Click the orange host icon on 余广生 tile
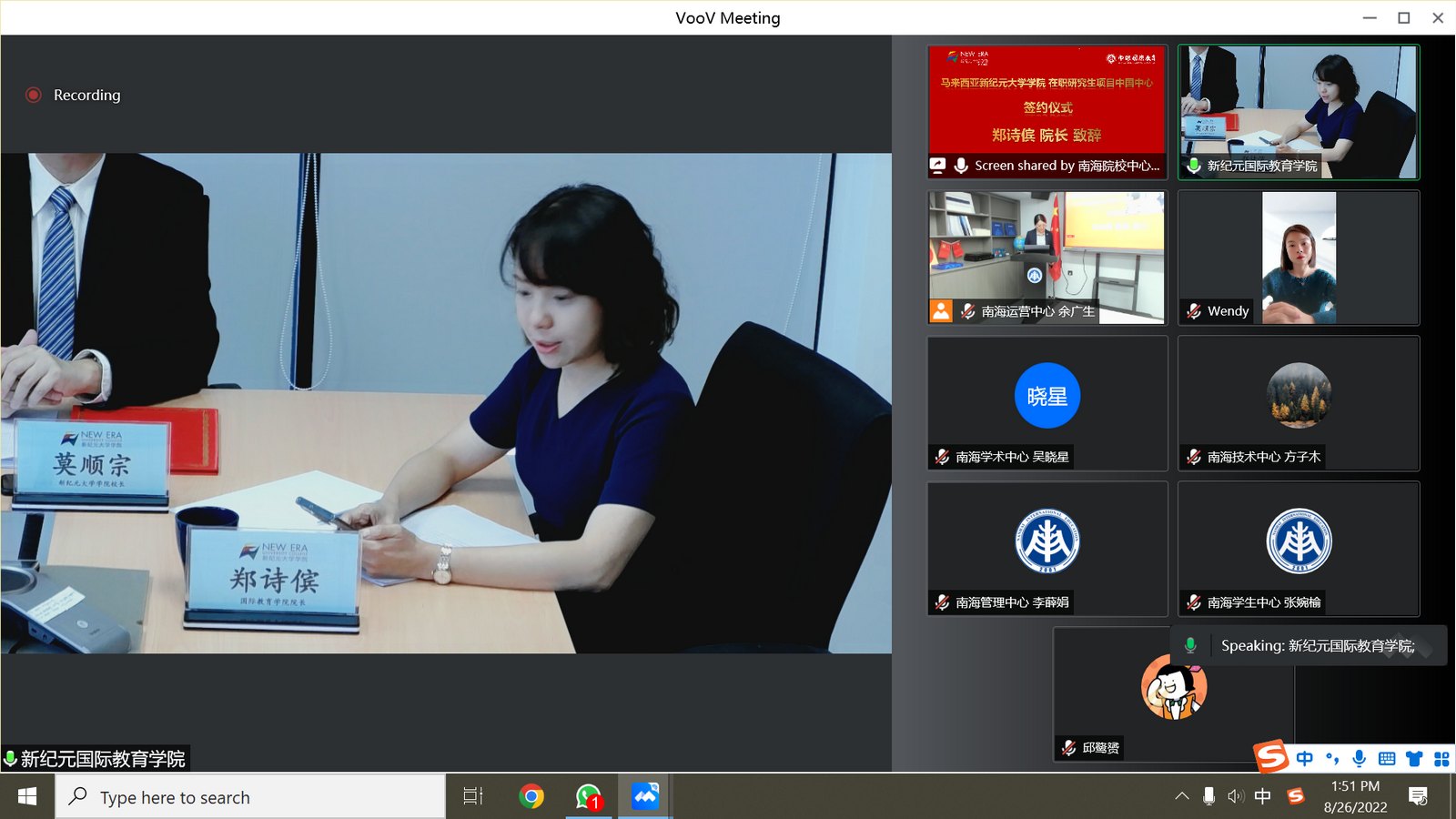The width and height of the screenshot is (1456, 819). coord(941,311)
